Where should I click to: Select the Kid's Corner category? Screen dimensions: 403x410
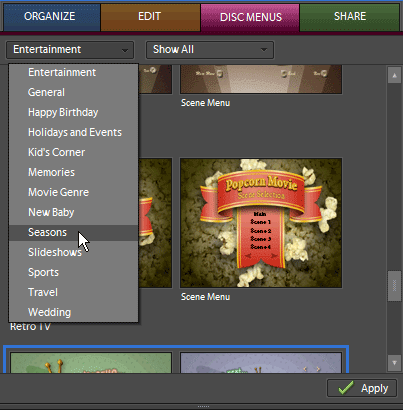pos(73,152)
